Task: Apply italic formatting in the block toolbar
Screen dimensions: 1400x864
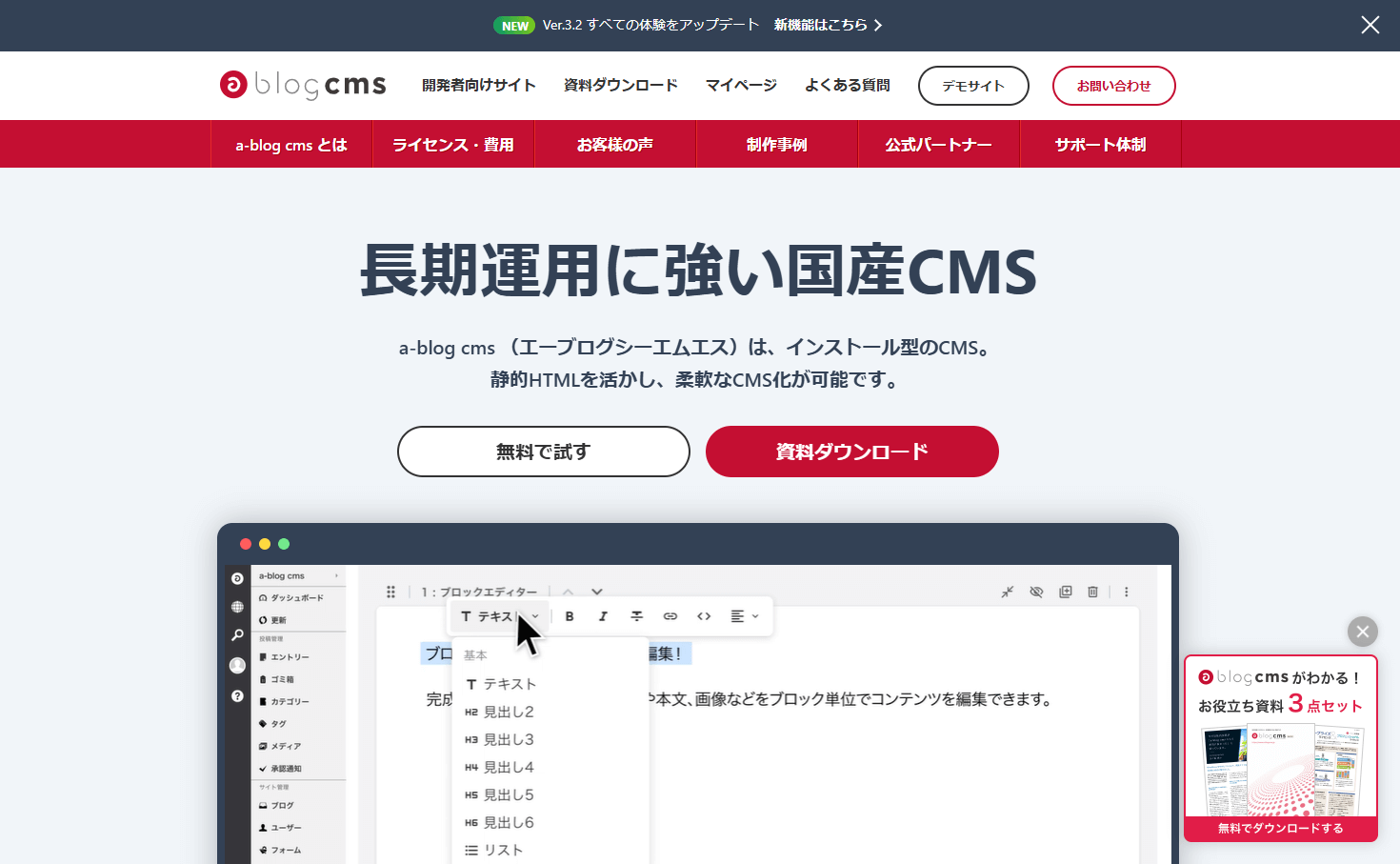Action: 603,616
